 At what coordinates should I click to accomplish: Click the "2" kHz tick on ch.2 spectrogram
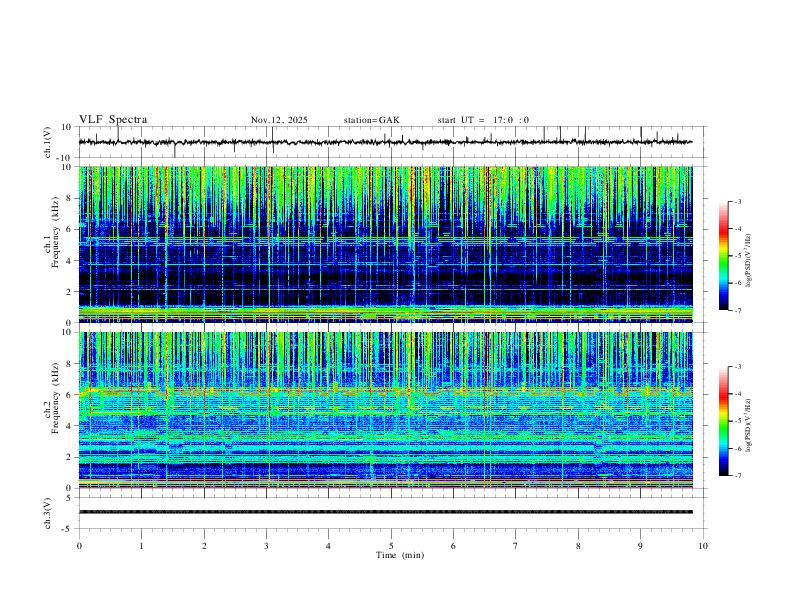pos(69,457)
